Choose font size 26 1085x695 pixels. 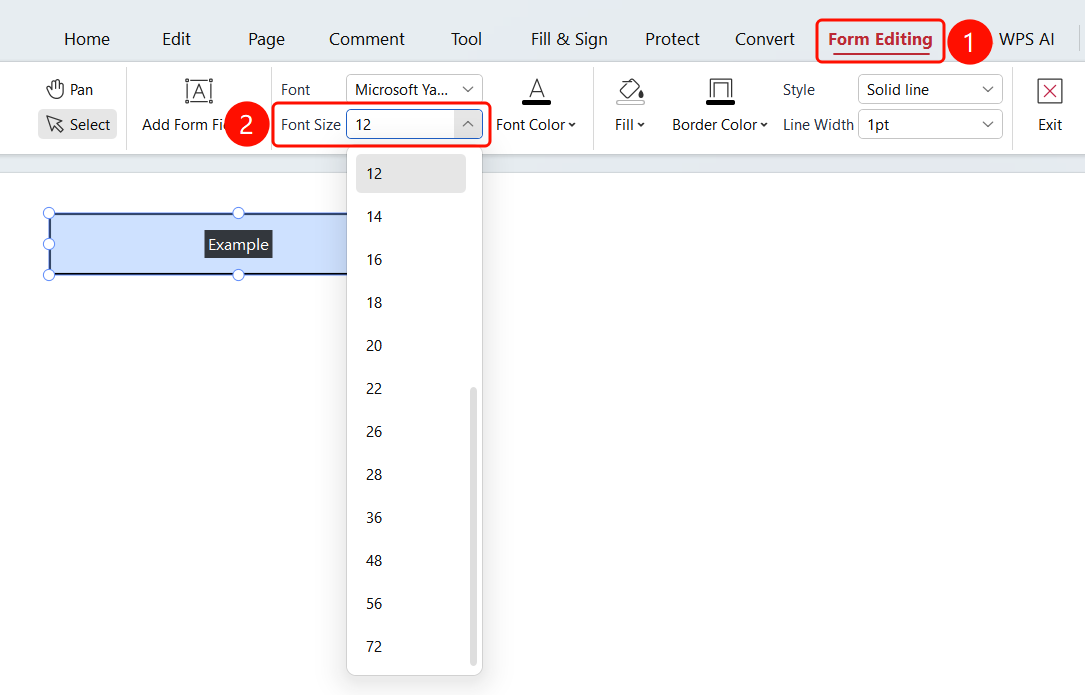tap(411, 431)
